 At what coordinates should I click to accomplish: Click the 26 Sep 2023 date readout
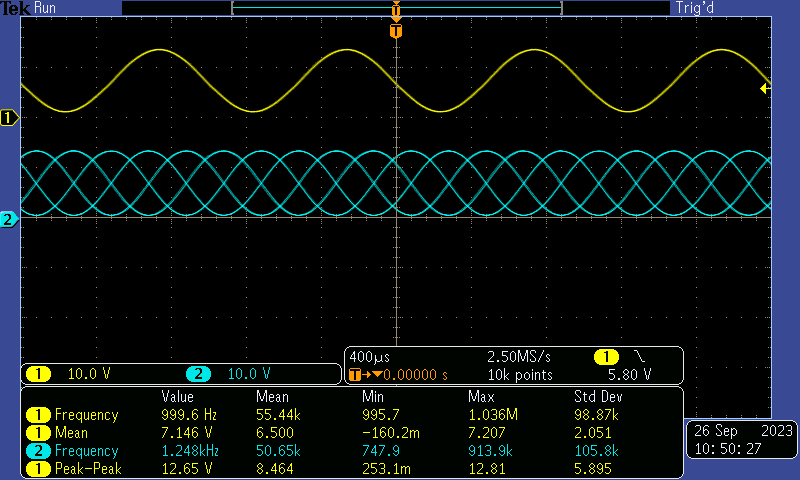click(743, 431)
